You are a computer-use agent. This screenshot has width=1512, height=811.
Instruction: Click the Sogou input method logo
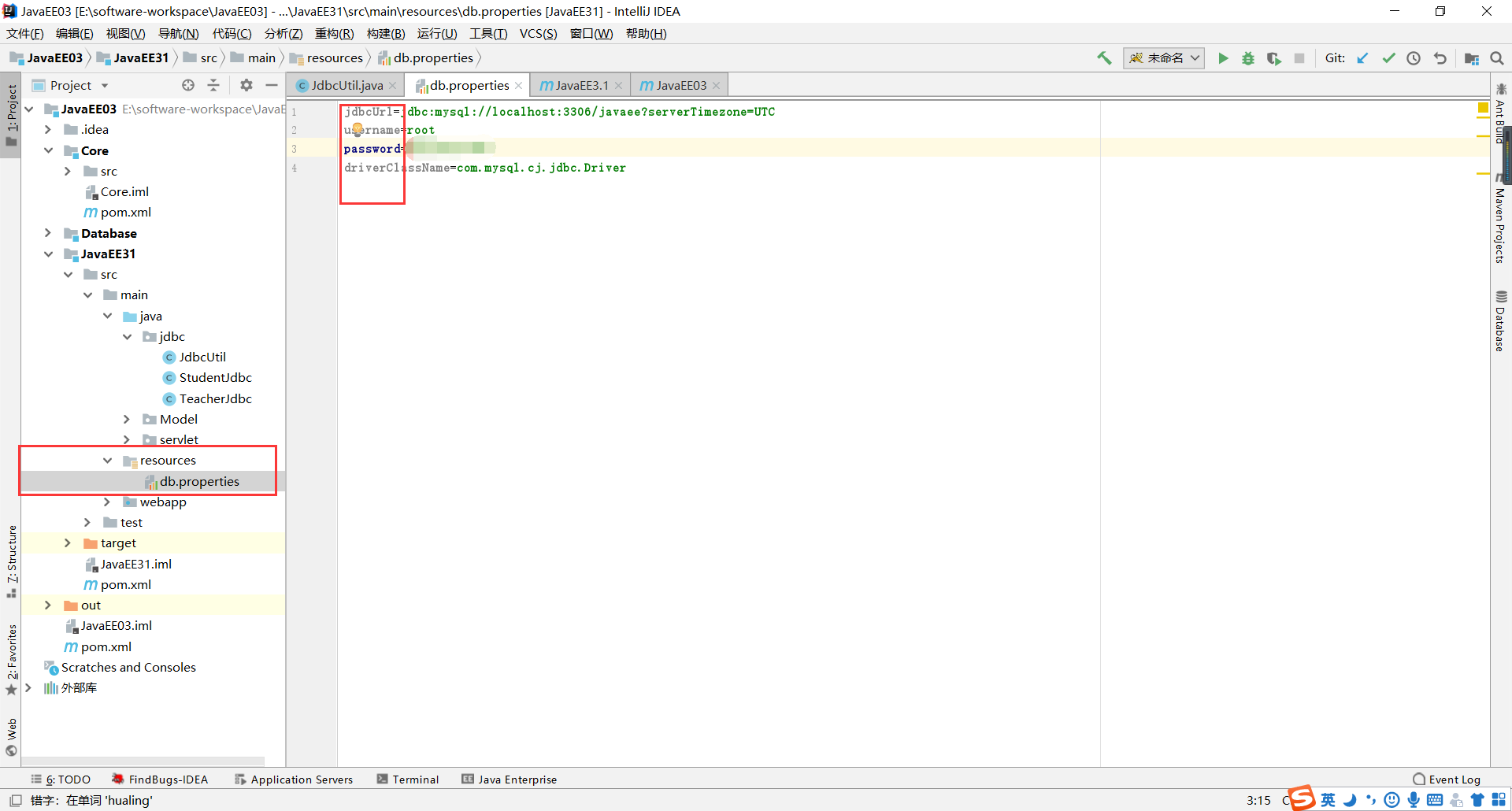coord(1302,798)
